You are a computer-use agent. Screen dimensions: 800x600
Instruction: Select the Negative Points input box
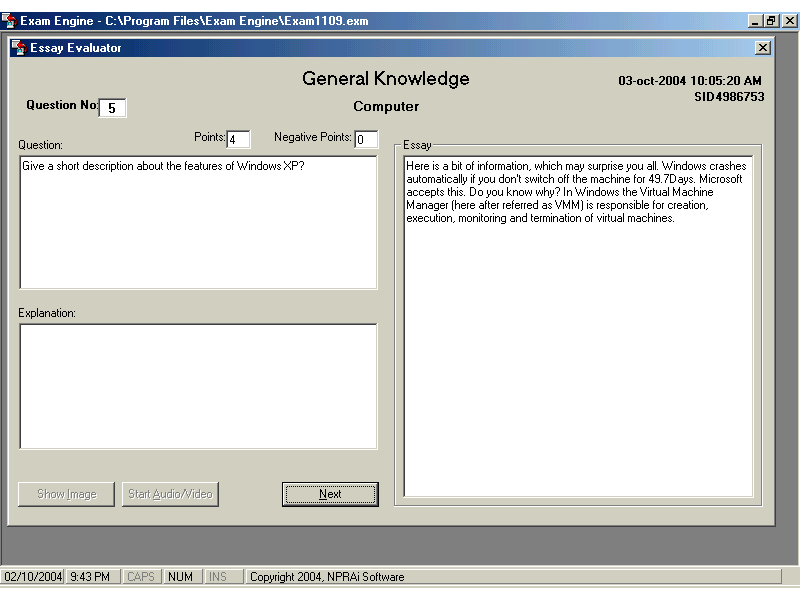coord(366,139)
